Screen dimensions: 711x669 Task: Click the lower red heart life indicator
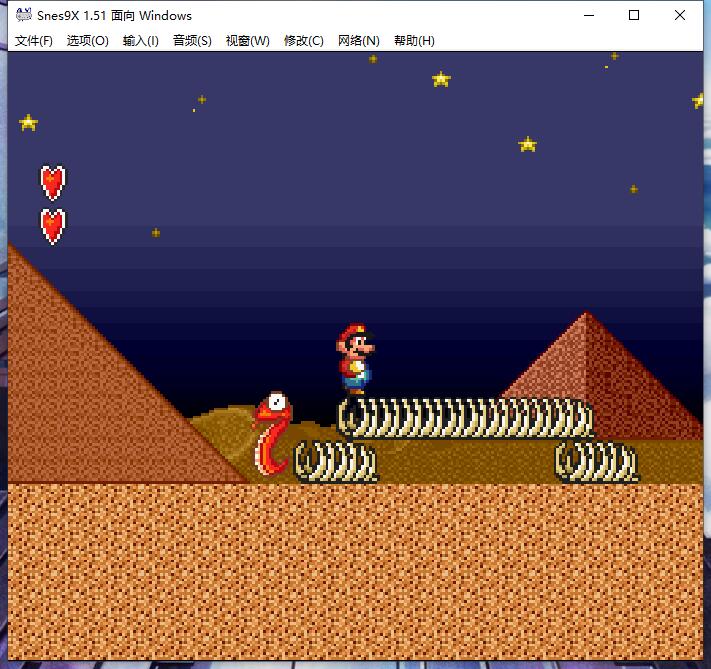point(53,226)
